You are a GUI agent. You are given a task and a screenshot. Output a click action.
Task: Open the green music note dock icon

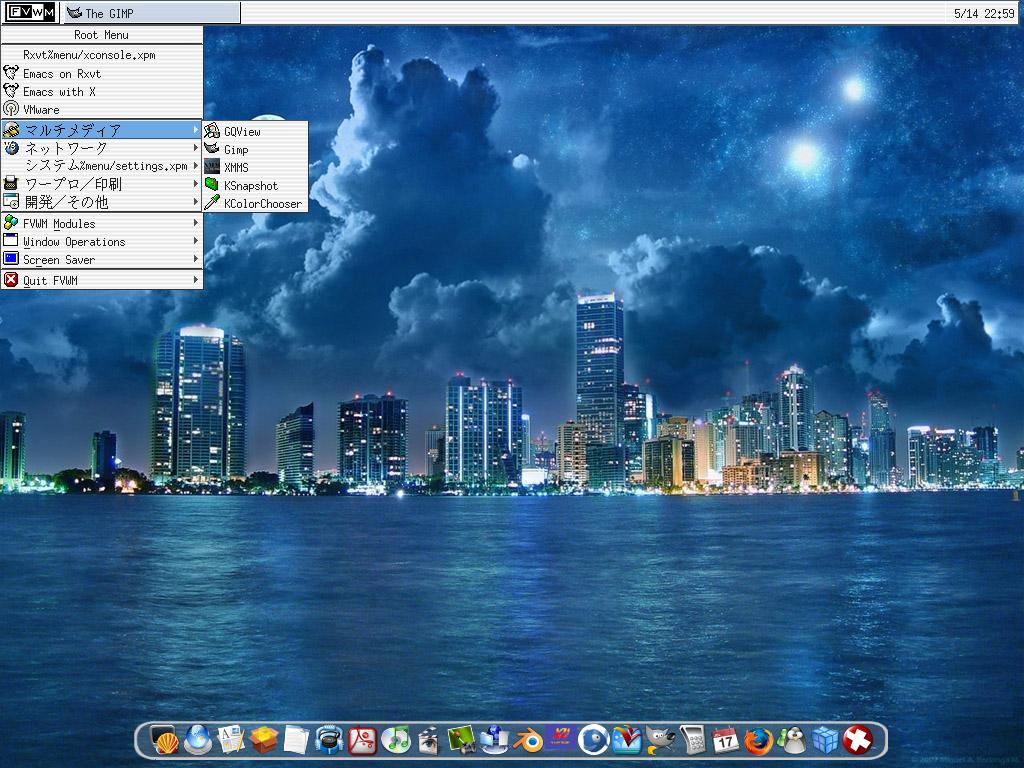tap(395, 740)
